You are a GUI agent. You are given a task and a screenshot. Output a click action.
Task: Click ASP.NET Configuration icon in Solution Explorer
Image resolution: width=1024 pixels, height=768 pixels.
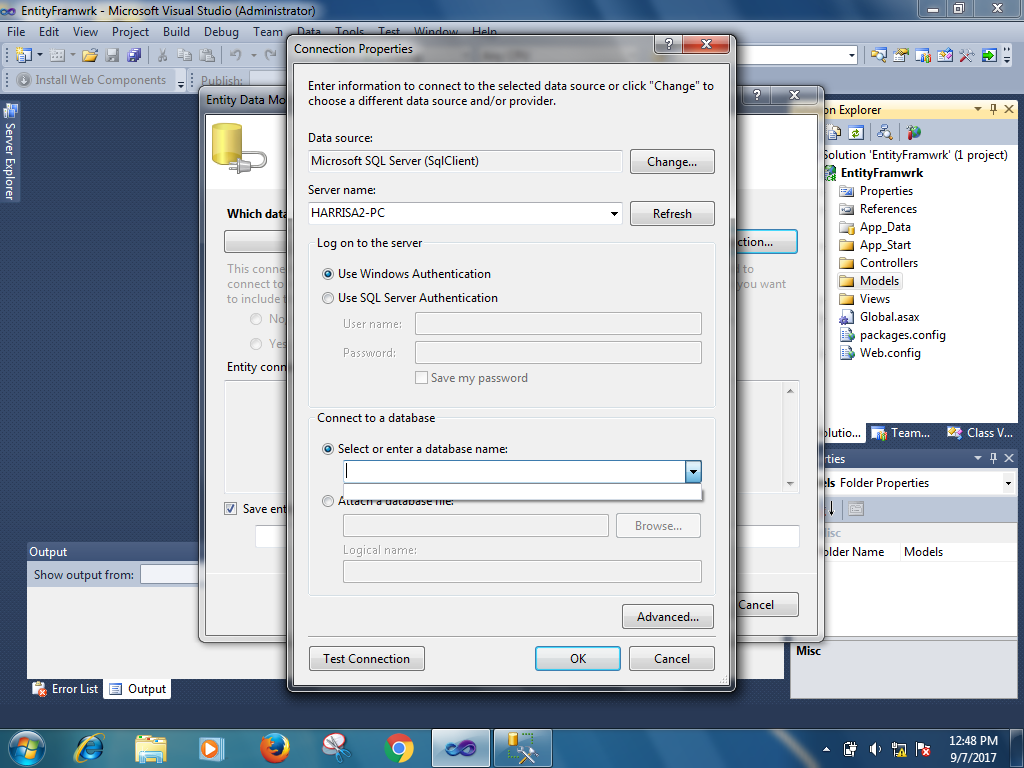click(x=914, y=133)
